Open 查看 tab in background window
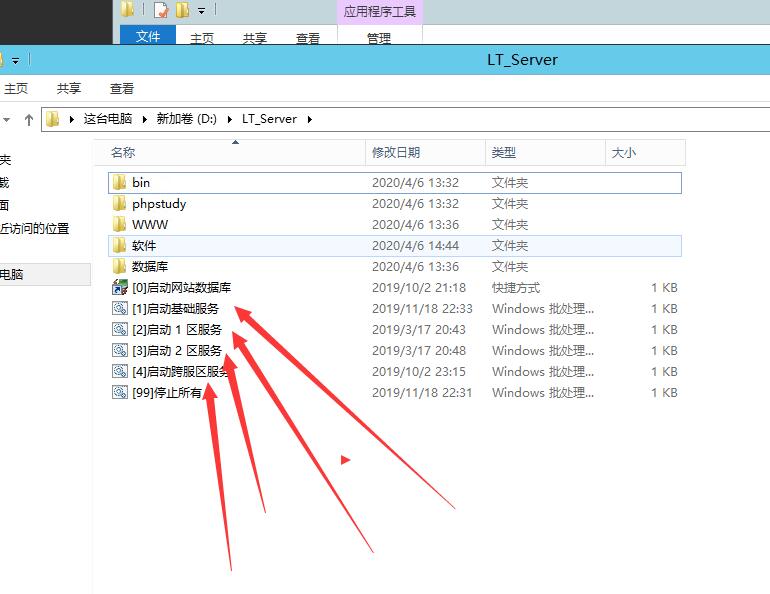 click(308, 38)
